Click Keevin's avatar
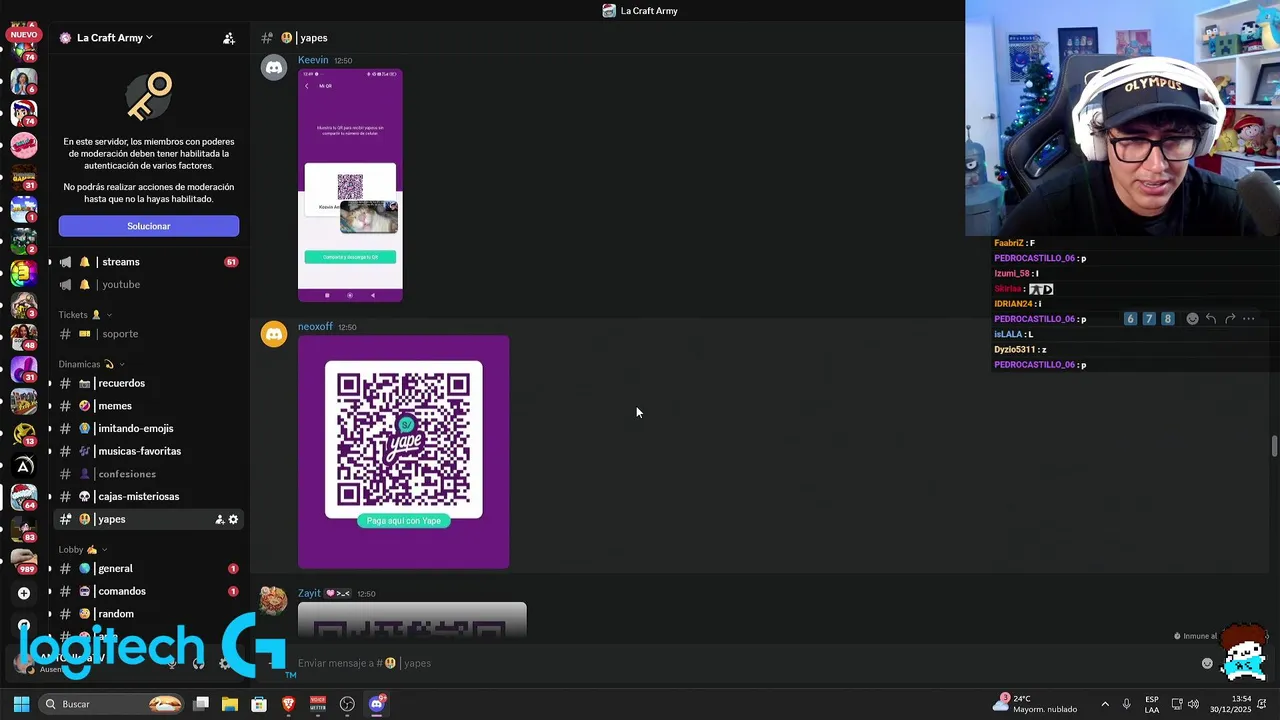 274,67
